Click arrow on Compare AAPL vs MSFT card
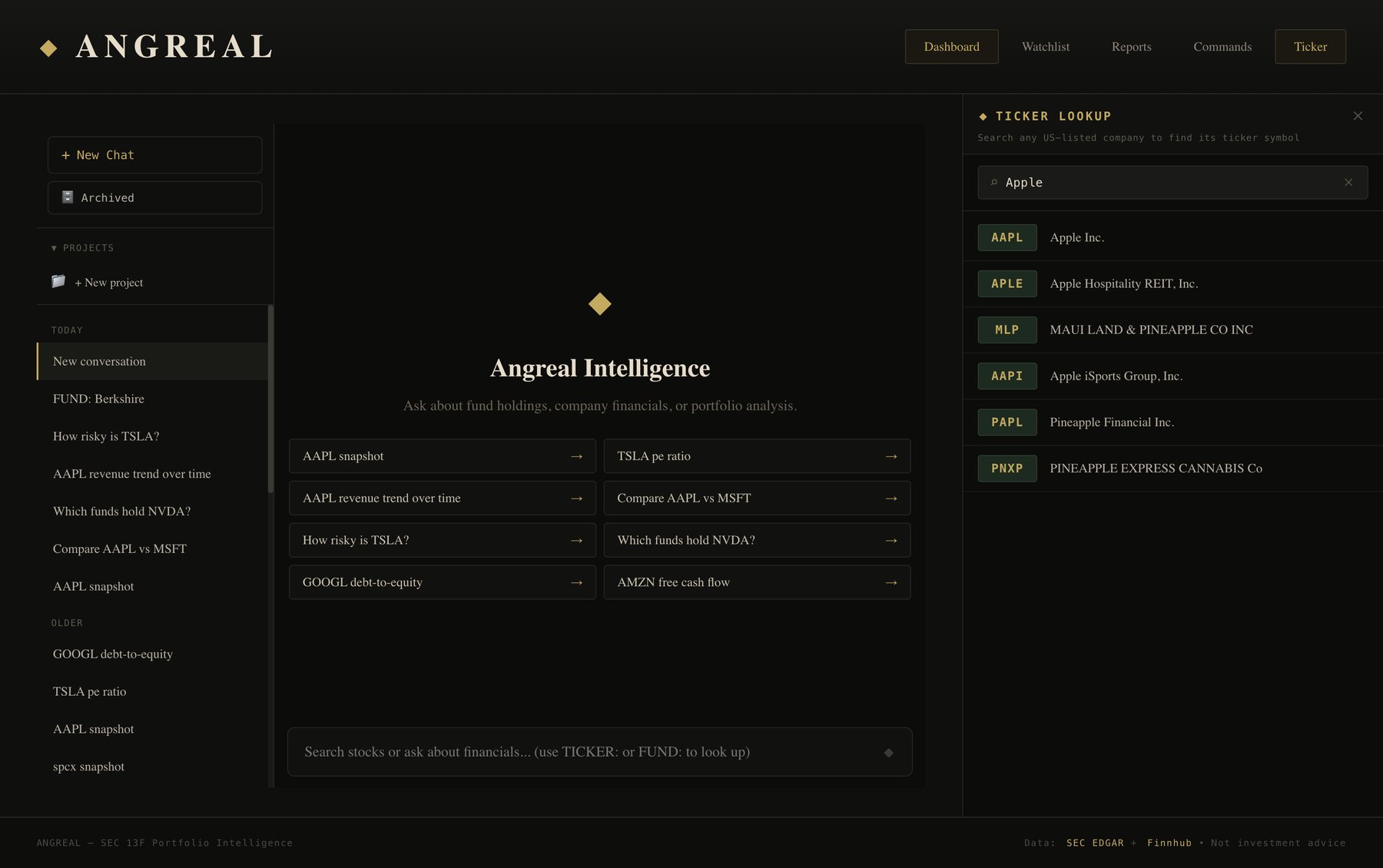Image resolution: width=1383 pixels, height=868 pixels. coord(891,499)
